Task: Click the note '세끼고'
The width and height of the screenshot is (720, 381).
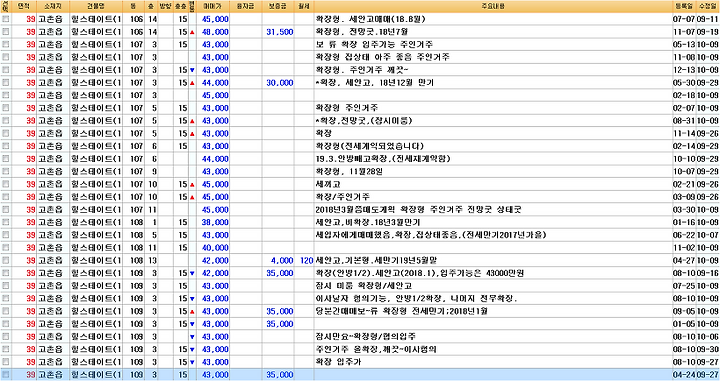Action: [x=328, y=184]
